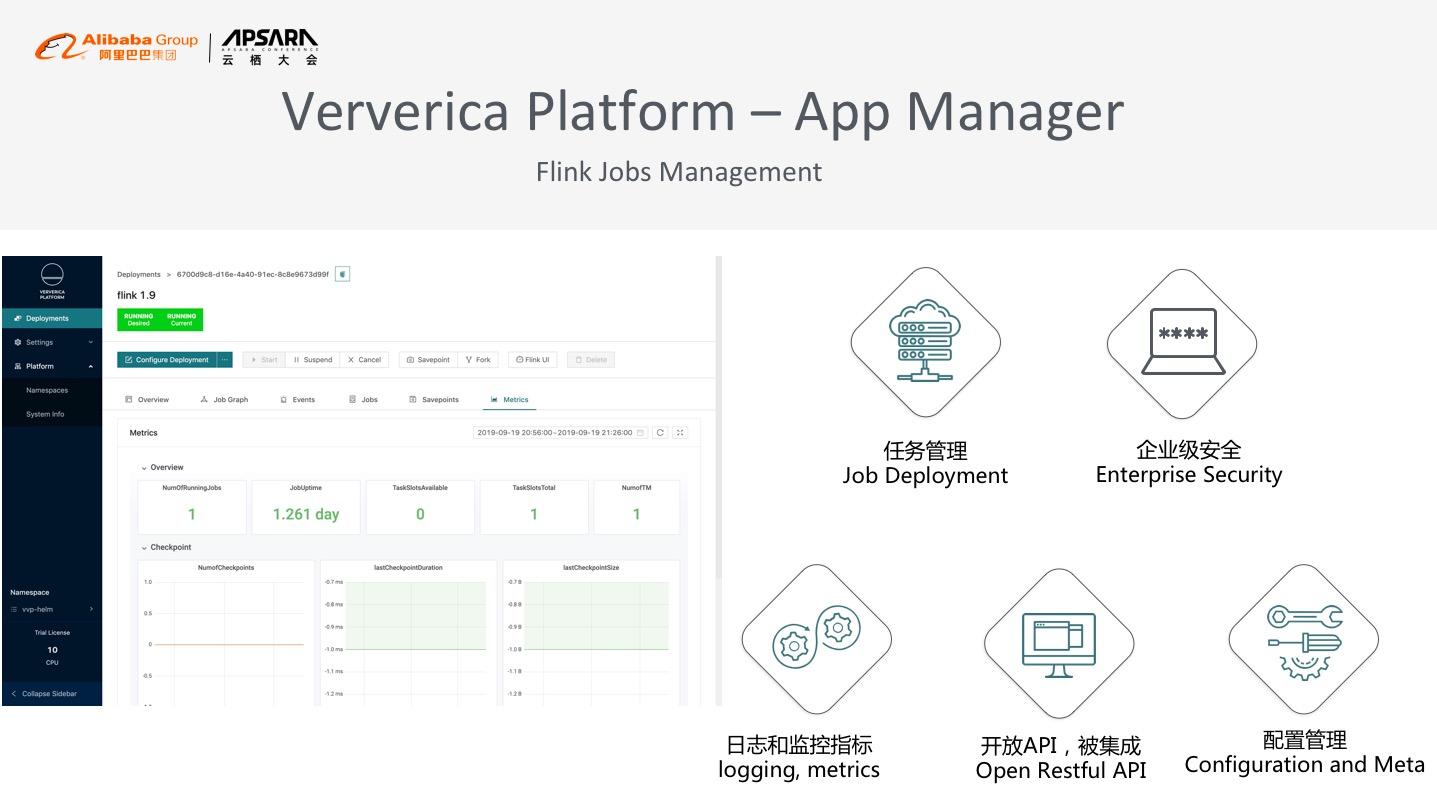Viewport: 1437px width, 801px height.
Task: Fork the deployment
Action: tap(478, 360)
